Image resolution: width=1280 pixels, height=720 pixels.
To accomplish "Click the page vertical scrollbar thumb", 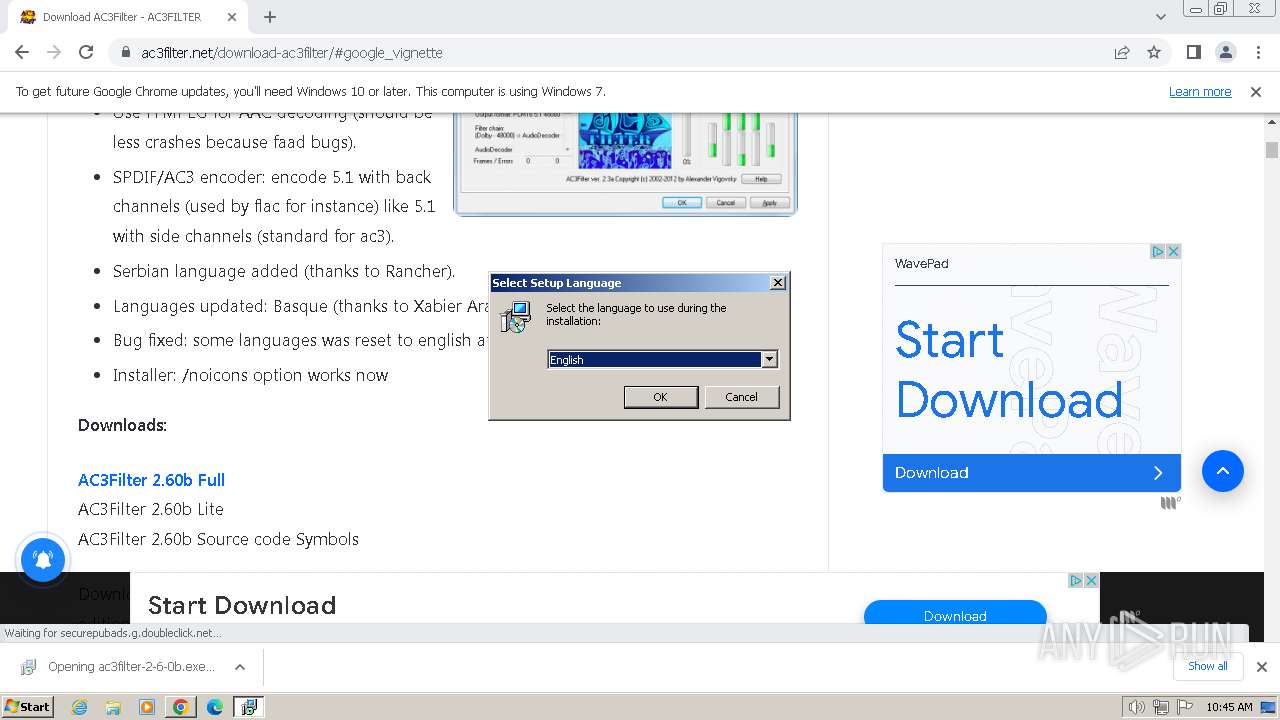I will click(x=1272, y=150).
